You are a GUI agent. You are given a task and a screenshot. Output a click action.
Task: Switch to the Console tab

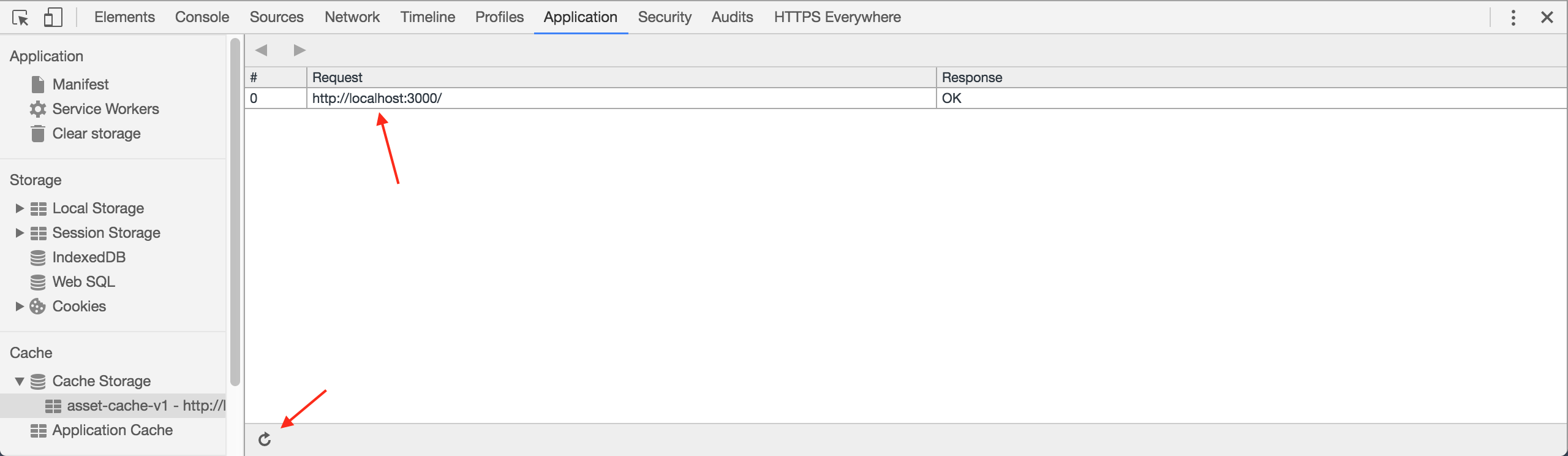point(202,17)
